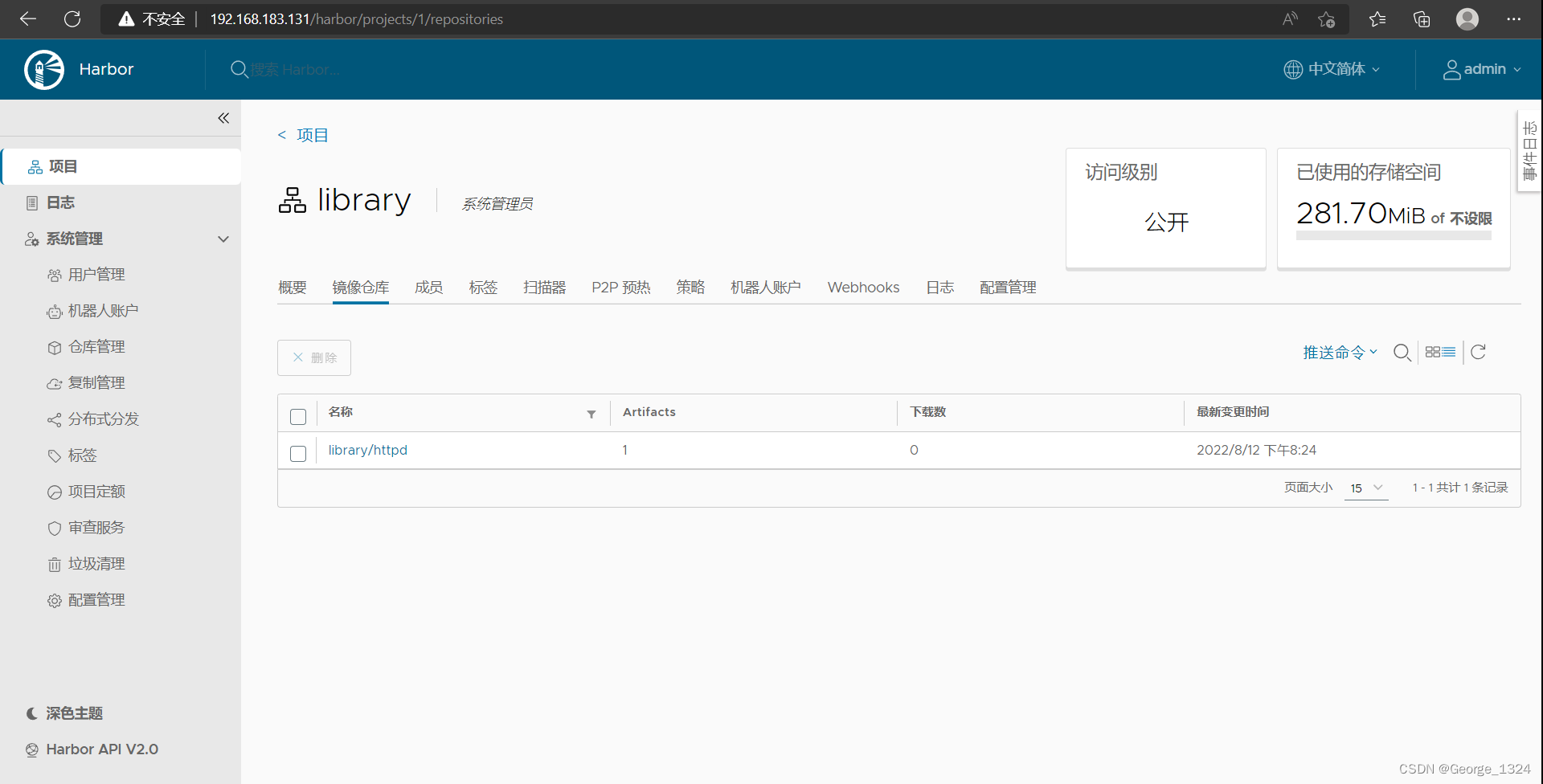Viewport: 1543px width, 784px height.
Task: Select all repositories header checkbox
Action: [x=298, y=416]
